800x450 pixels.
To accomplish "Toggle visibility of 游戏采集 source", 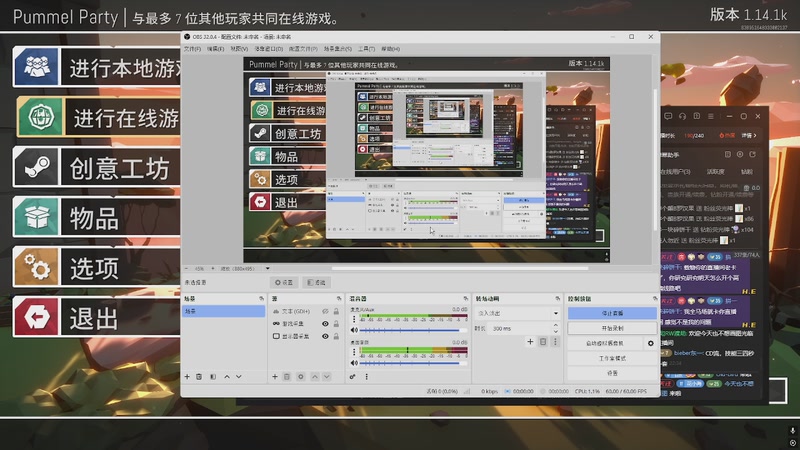I will pos(325,323).
